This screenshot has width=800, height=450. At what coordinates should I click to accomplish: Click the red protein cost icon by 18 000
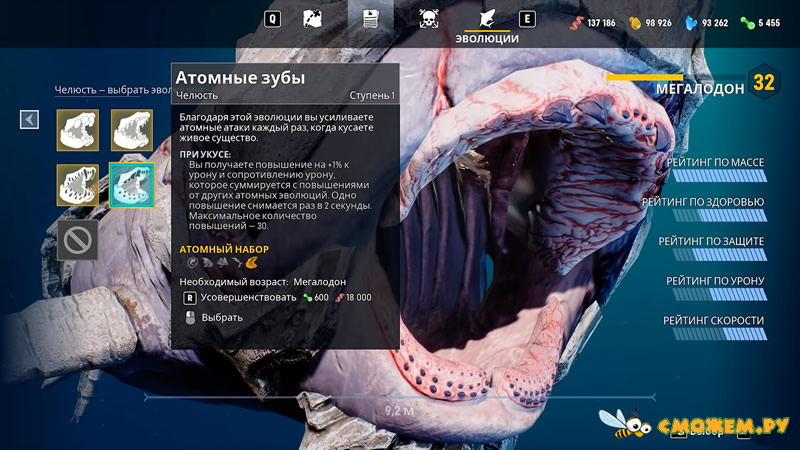coord(340,298)
